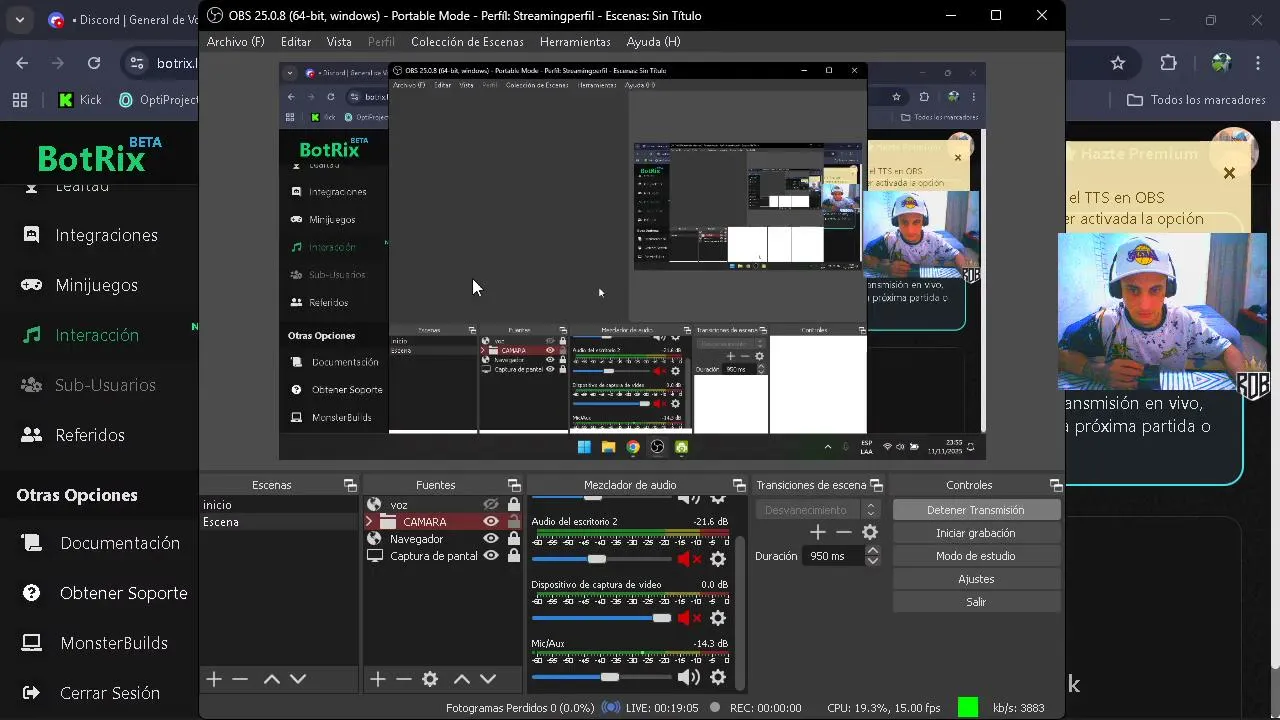Open Chrome tab search dropdown arrow

[x=20, y=20]
